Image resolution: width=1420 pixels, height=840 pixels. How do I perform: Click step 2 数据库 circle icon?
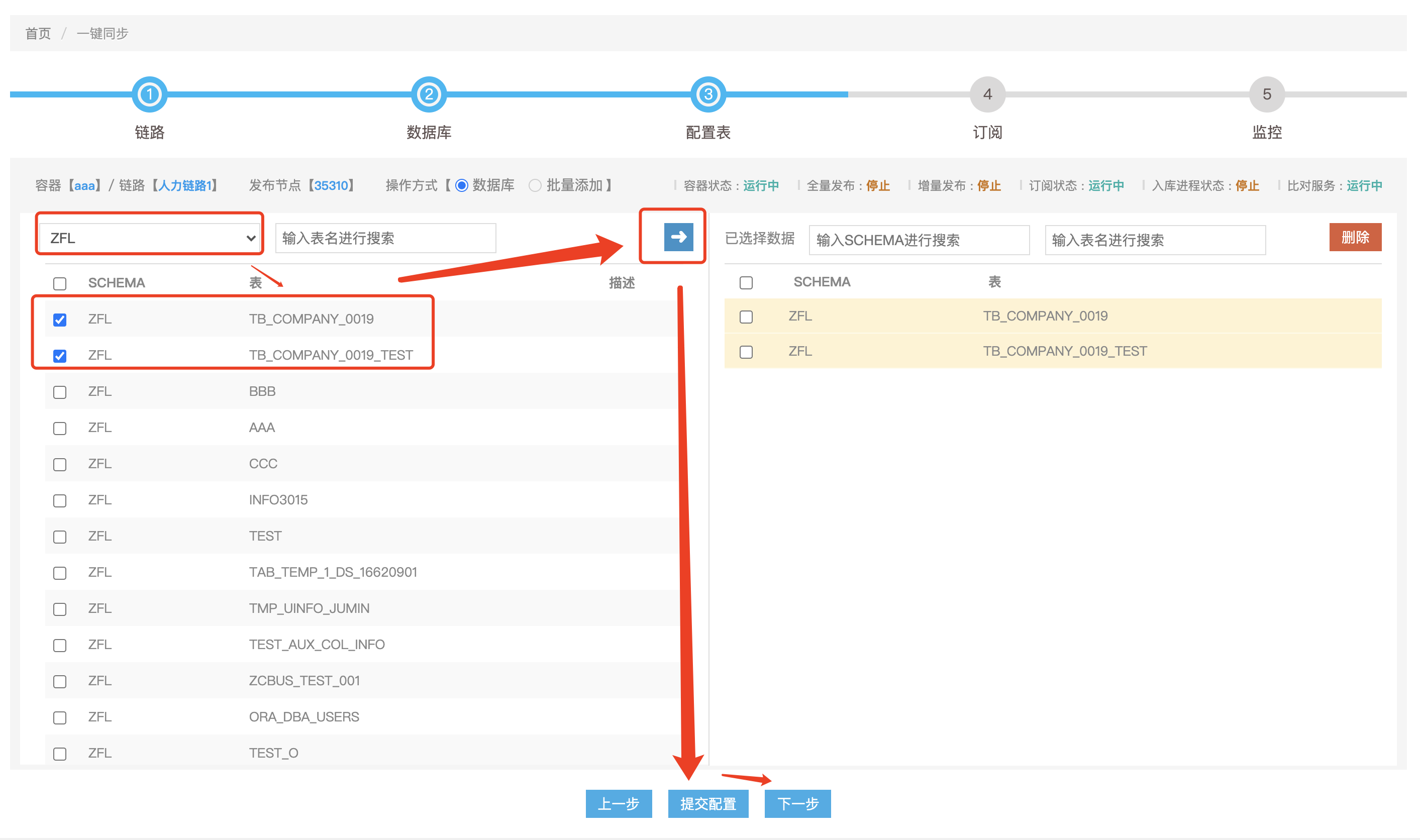(429, 94)
